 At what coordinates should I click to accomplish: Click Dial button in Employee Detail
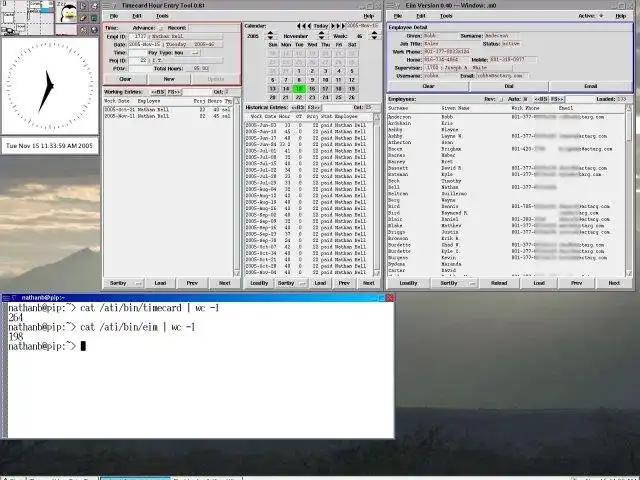(509, 86)
